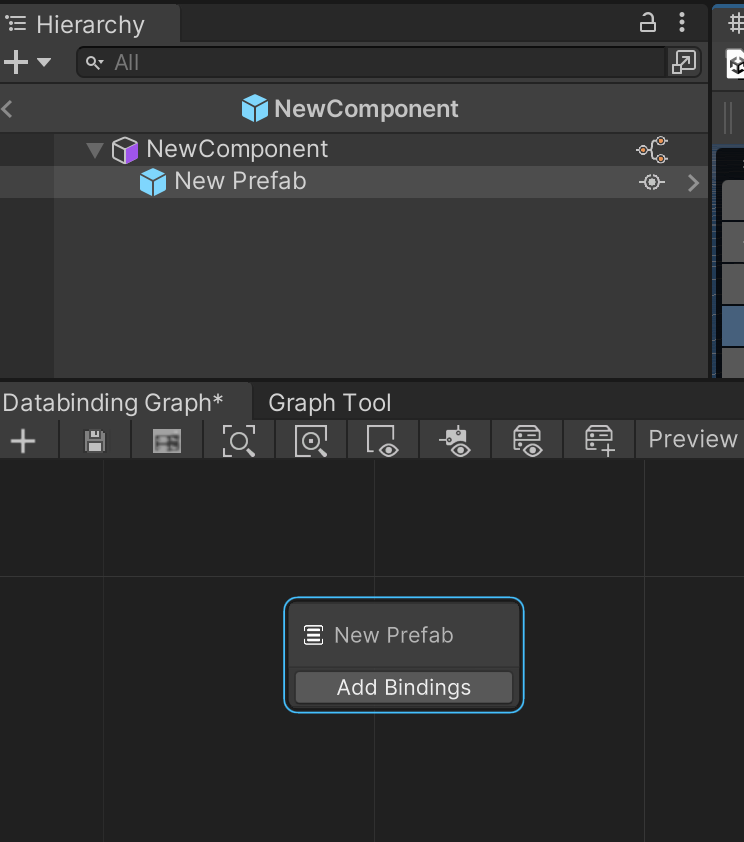The height and width of the screenshot is (842, 744).
Task: Click the frame-selected zoom toolbar icon
Action: coord(311,441)
